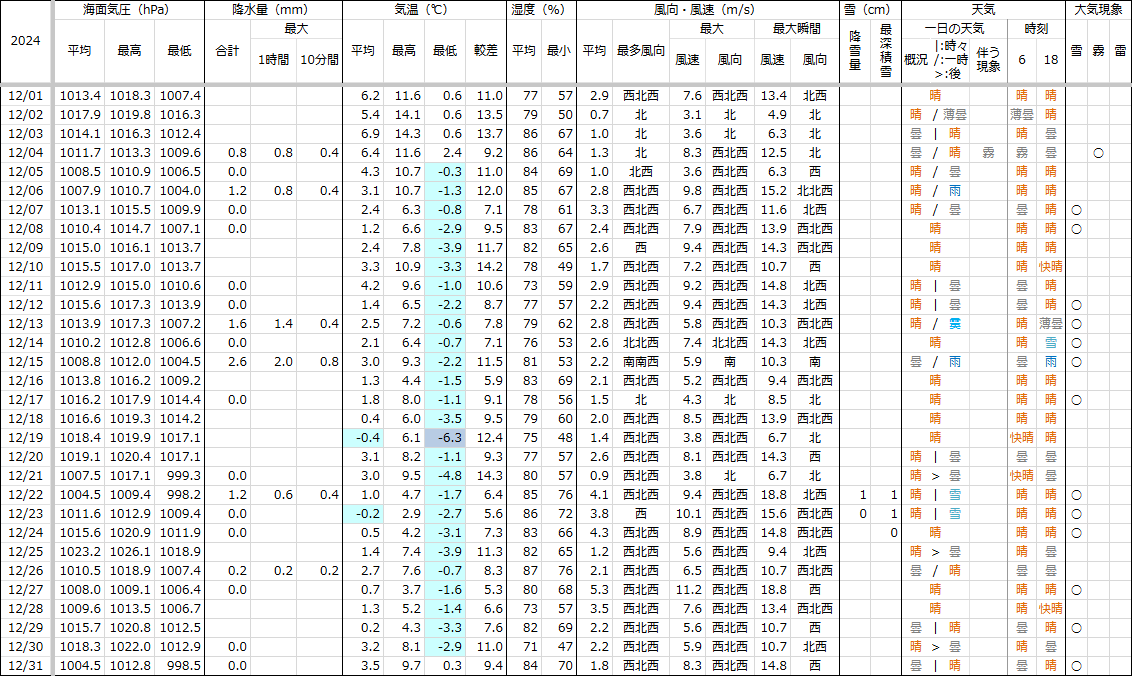Click the 快晴 symbol at 6時 on 12/19
The image size is (1132, 676).
1021,438
